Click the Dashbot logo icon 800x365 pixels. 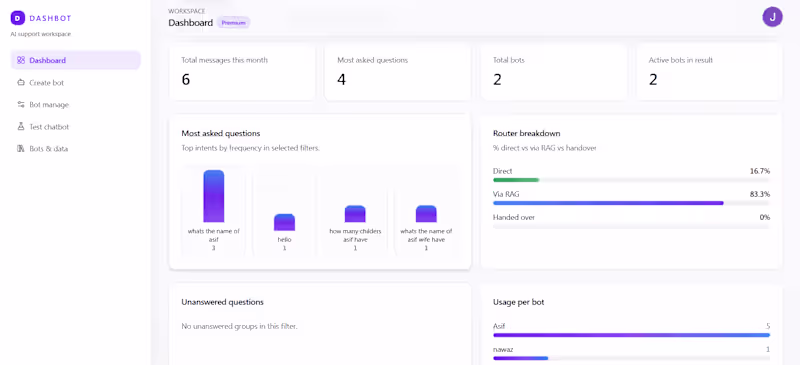tap(17, 18)
